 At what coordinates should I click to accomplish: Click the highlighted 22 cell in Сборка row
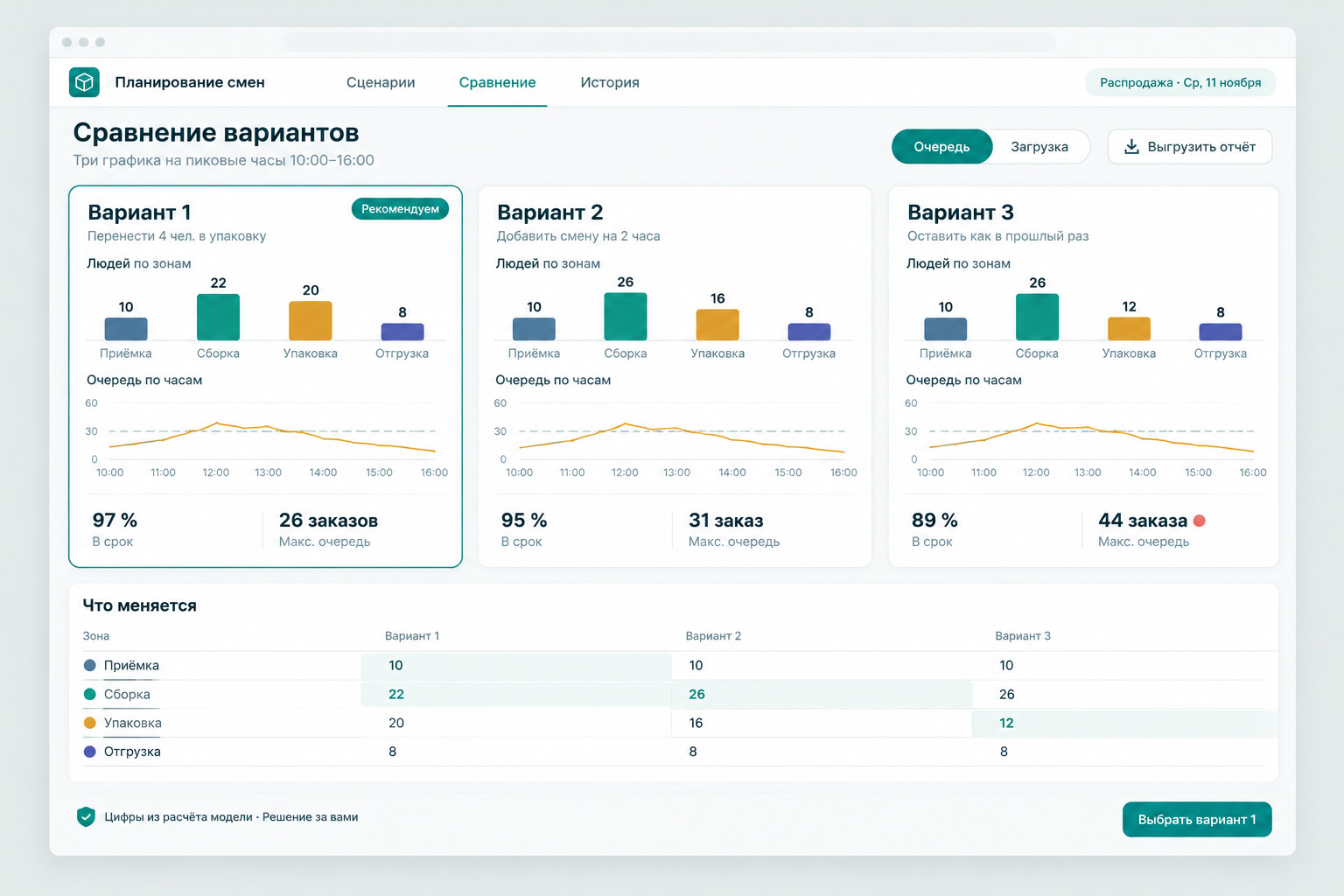(516, 694)
